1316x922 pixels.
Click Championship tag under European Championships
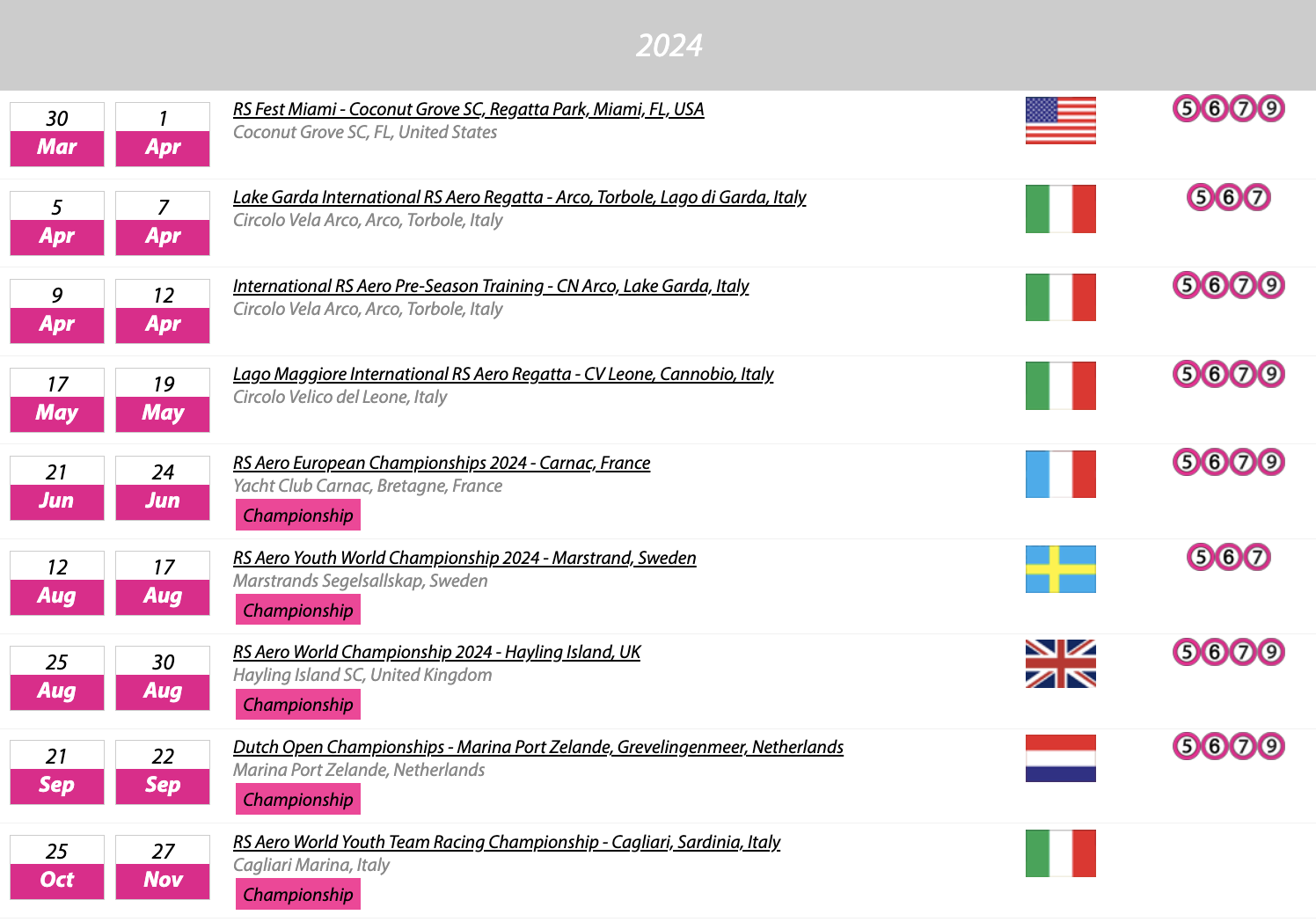pyautogui.click(x=298, y=516)
